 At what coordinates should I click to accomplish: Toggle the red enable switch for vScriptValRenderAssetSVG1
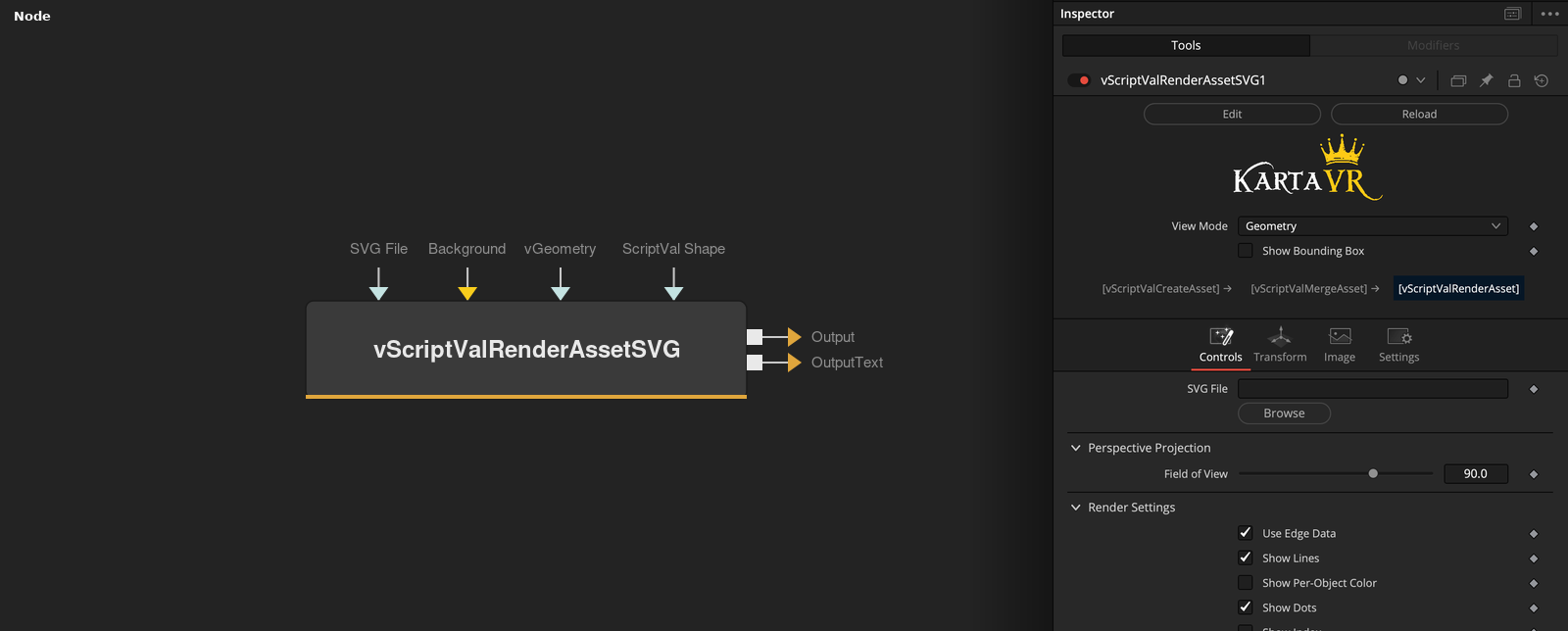point(1079,80)
